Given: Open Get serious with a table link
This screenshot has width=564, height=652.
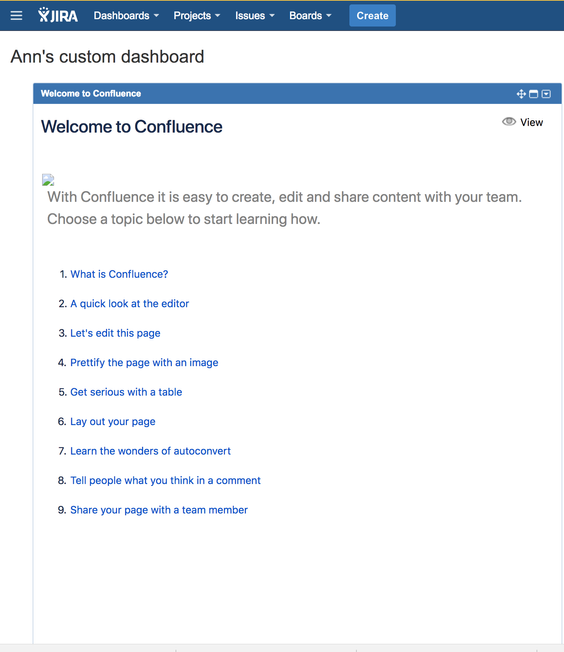Looking at the screenshot, I should (126, 392).
